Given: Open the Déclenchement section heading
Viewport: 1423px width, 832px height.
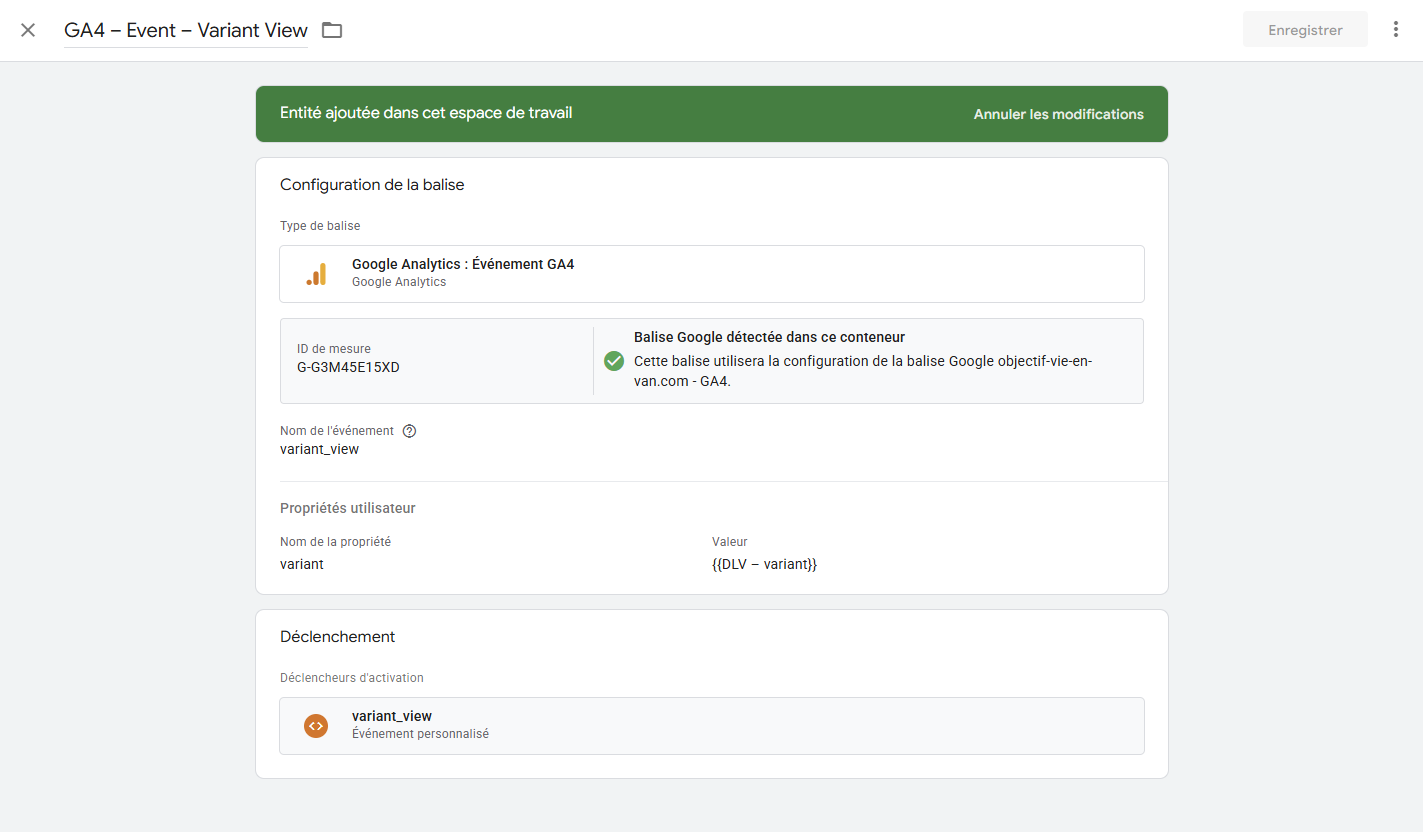Looking at the screenshot, I should (x=337, y=637).
